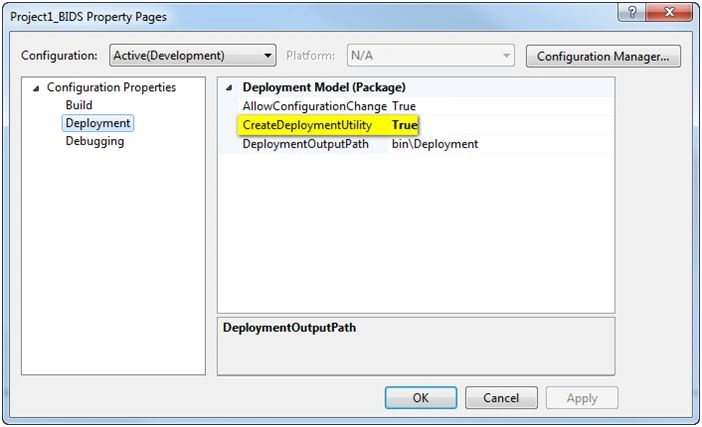
Task: Click the bold True value of CreateDeploymentUtility
Action: point(404,125)
